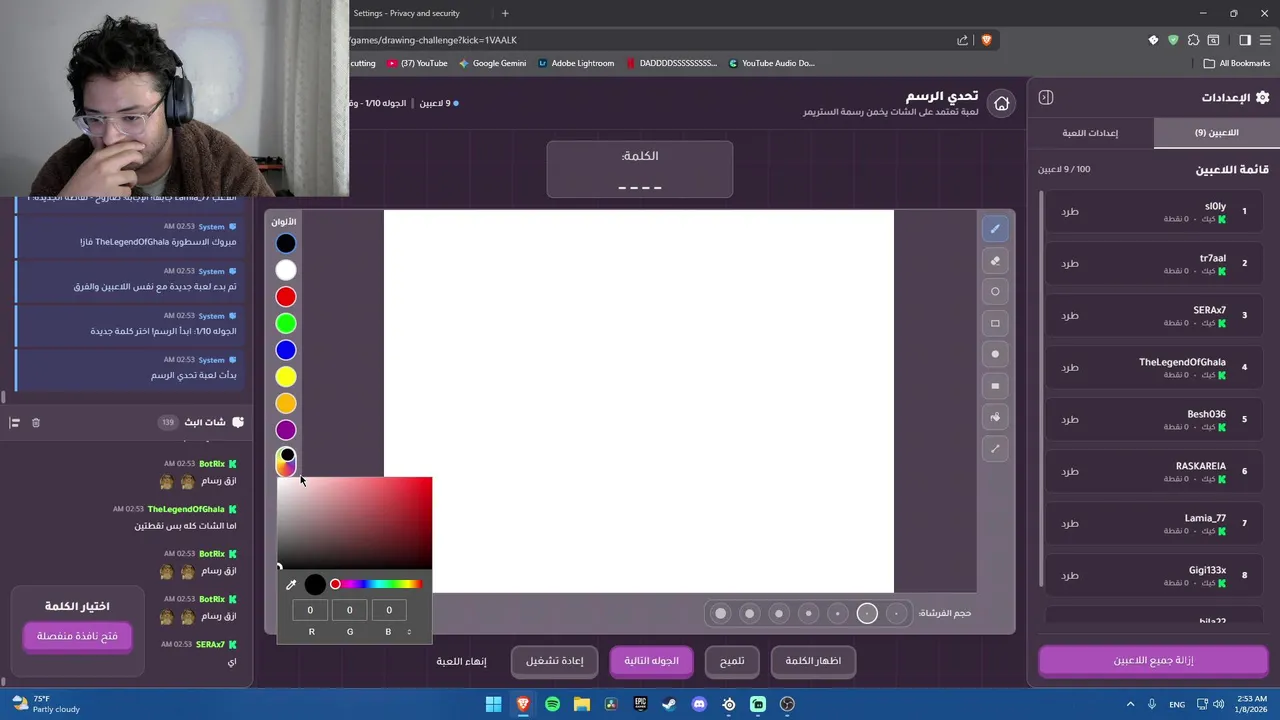Select the hollow rectangle shape tool
Viewport: 1280px width, 720px height.
[x=995, y=323]
